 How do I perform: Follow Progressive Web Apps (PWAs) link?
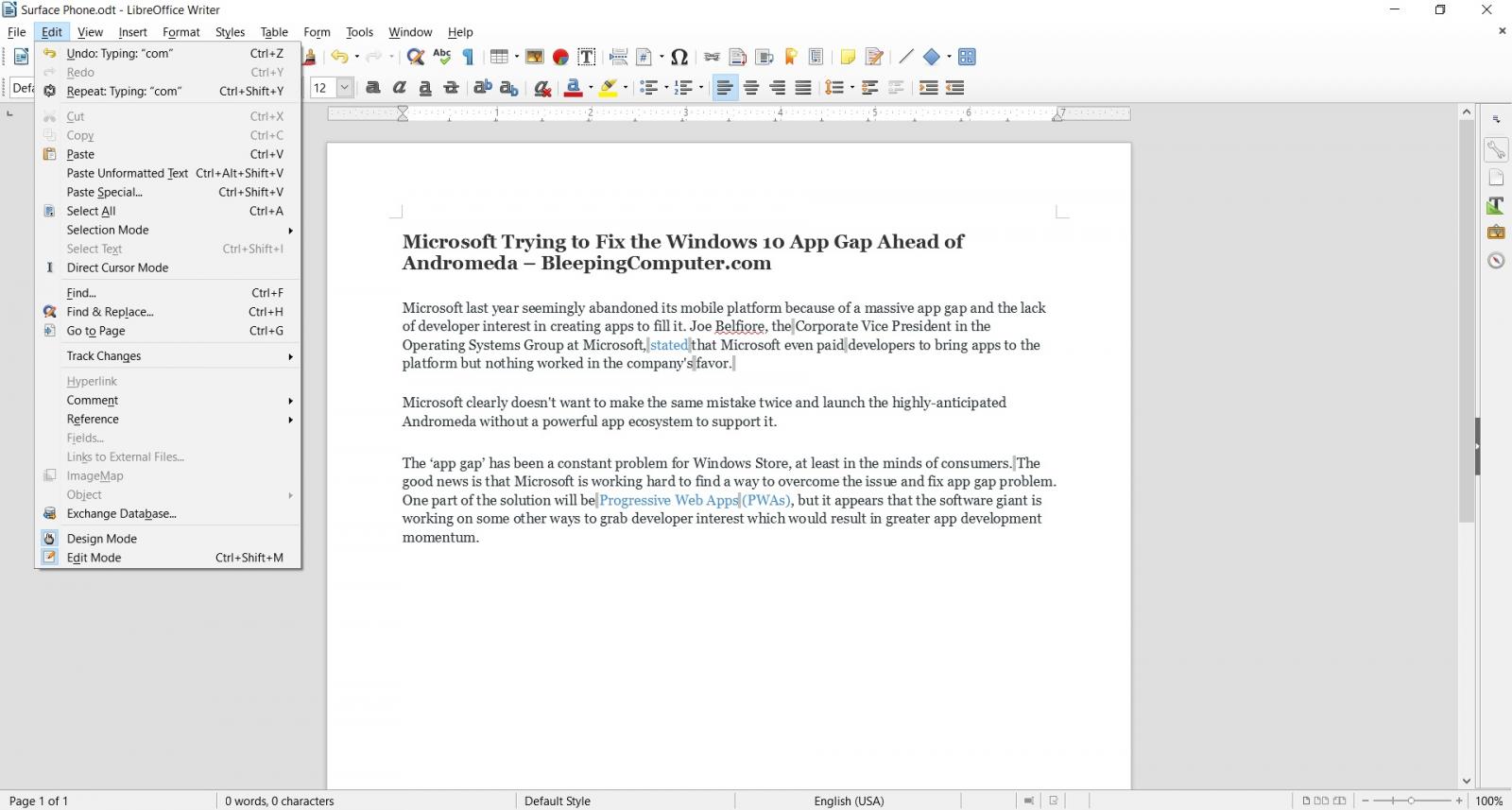[695, 500]
